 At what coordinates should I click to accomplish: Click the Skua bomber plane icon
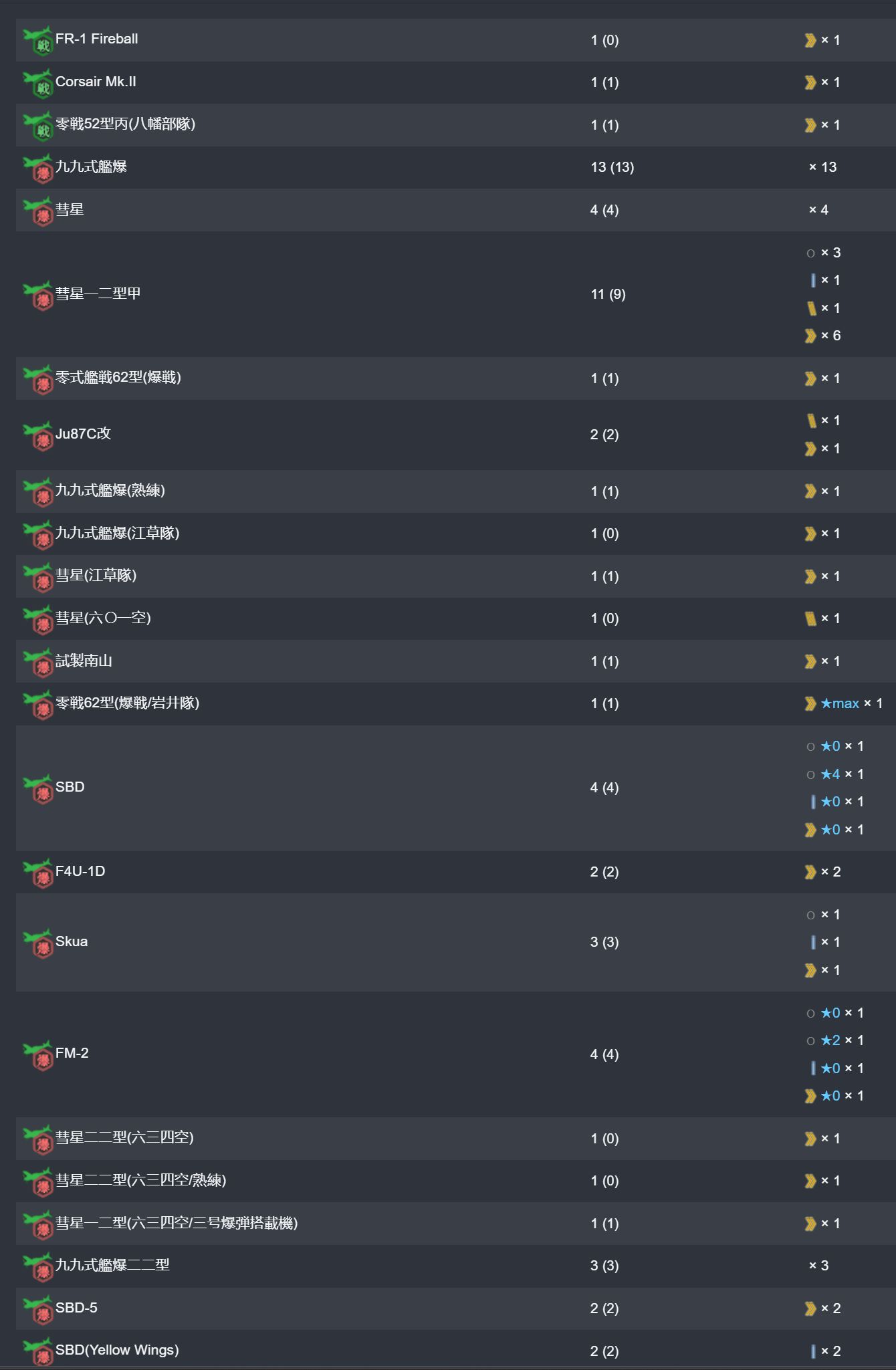click(x=37, y=943)
